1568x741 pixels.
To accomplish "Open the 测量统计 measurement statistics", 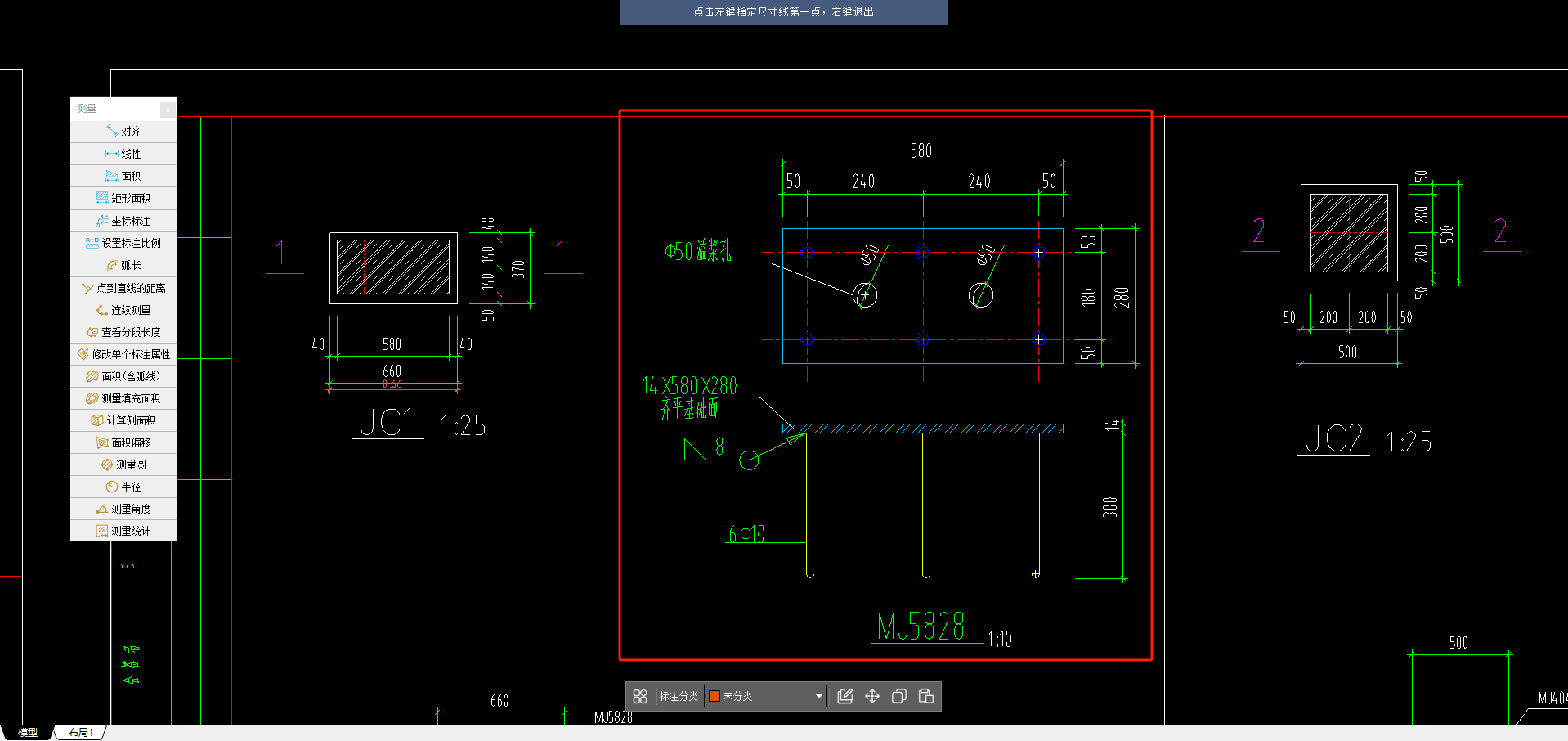I will click(123, 531).
